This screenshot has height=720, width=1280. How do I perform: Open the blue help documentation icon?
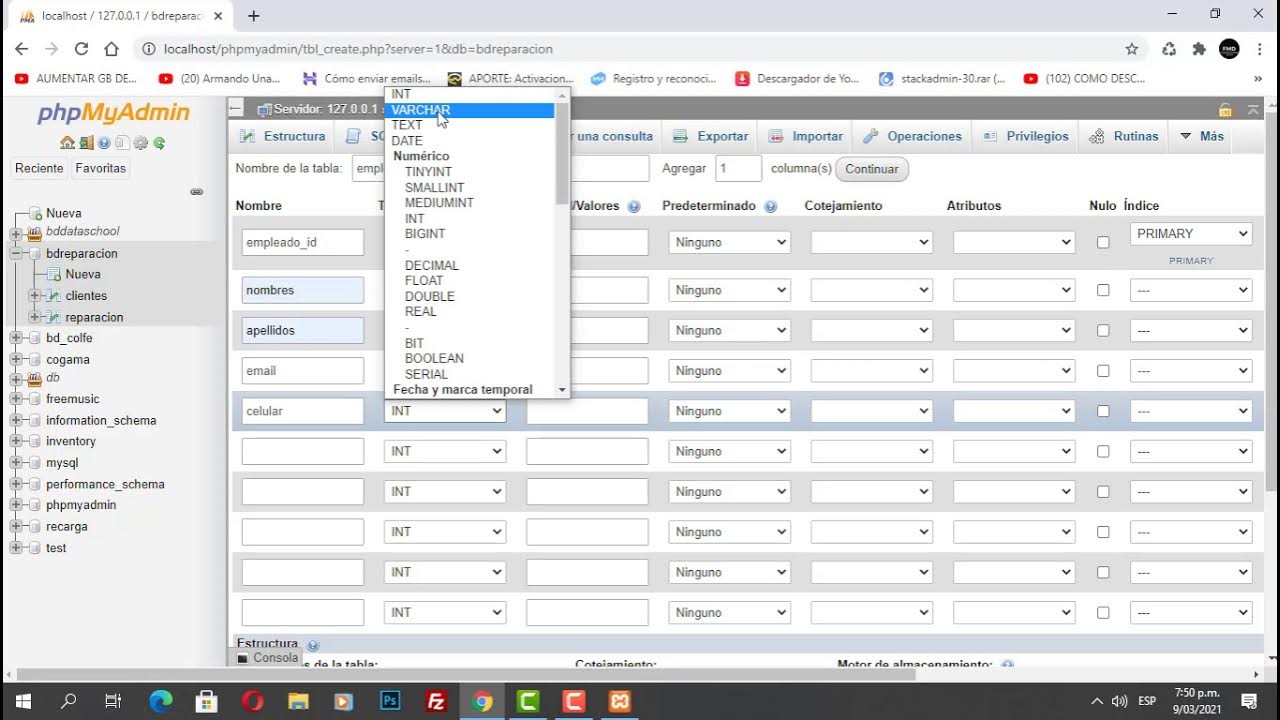104,143
